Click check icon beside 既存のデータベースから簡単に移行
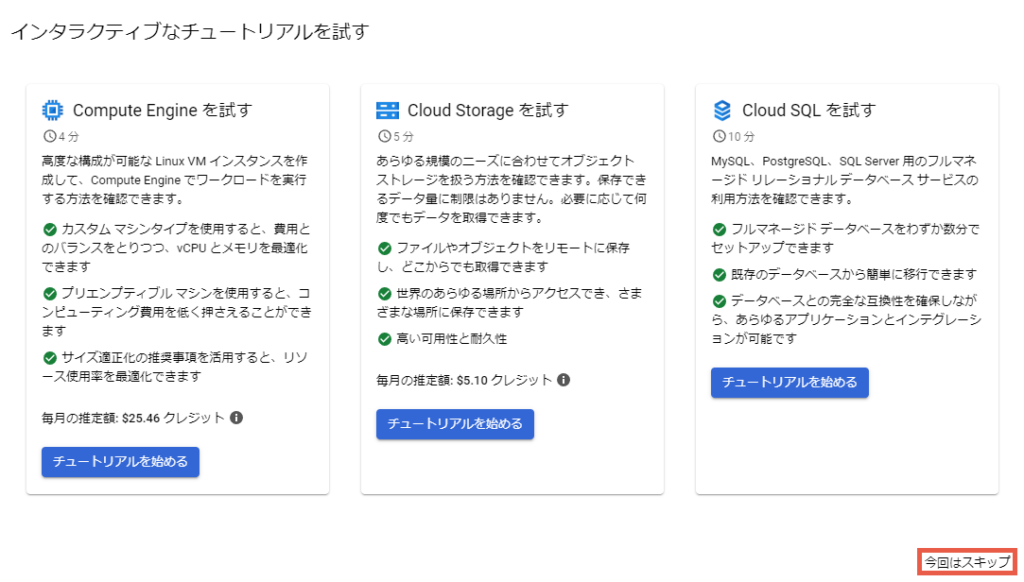Screen dimensions: 1024x582 pos(719,274)
